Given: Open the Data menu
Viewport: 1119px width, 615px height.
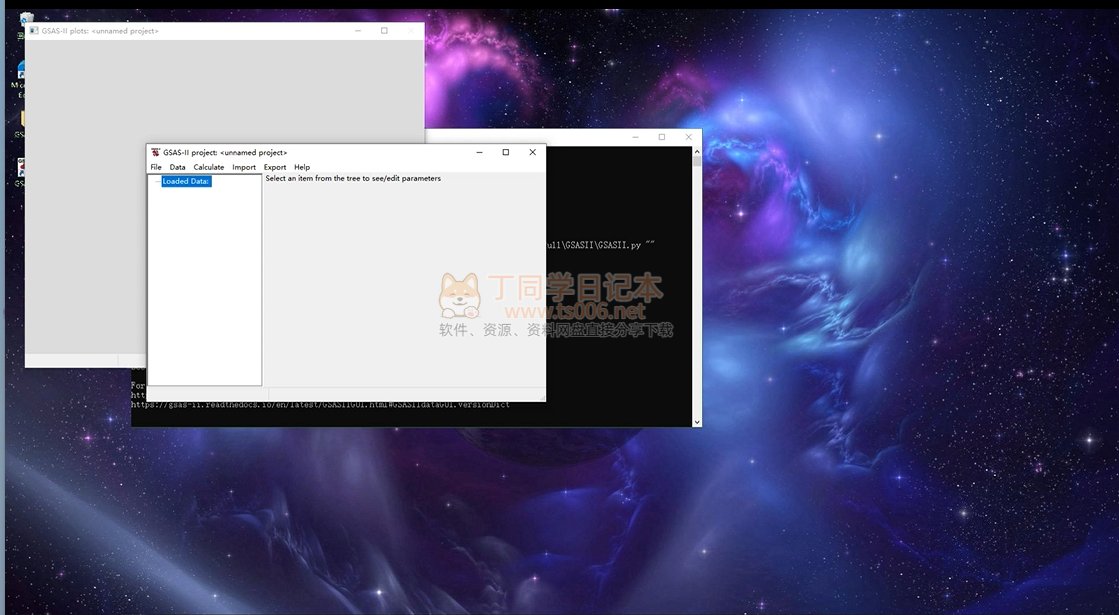Looking at the screenshot, I should [177, 167].
